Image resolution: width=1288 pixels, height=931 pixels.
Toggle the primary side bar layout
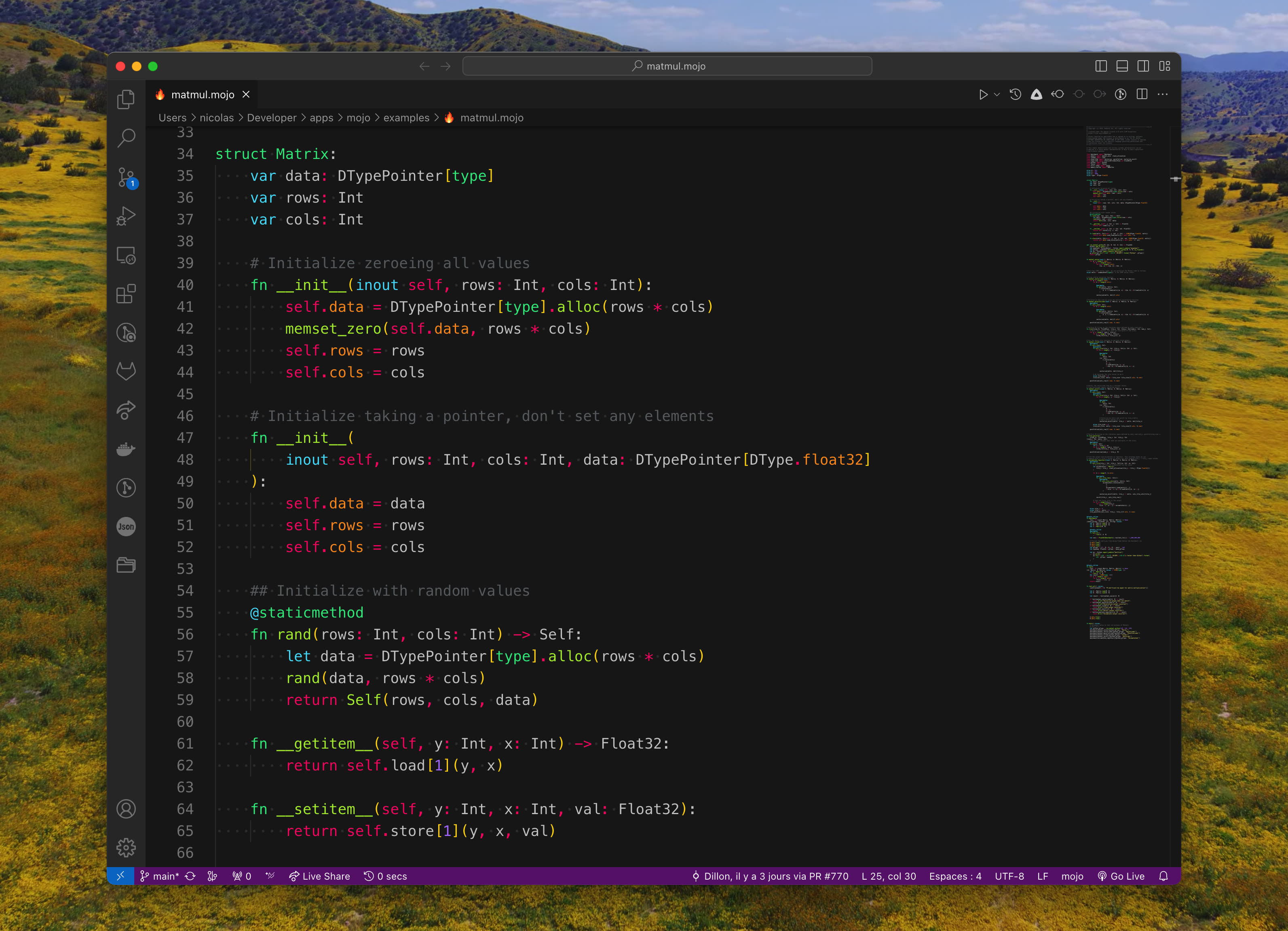tap(1100, 66)
